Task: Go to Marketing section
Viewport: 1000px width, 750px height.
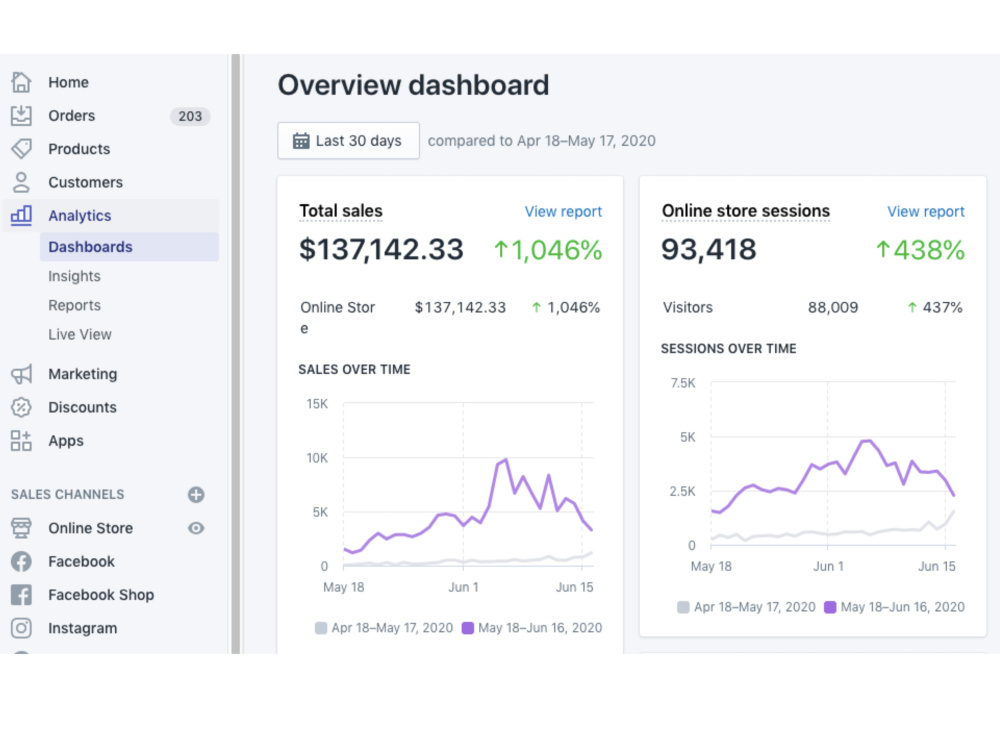Action: (83, 374)
